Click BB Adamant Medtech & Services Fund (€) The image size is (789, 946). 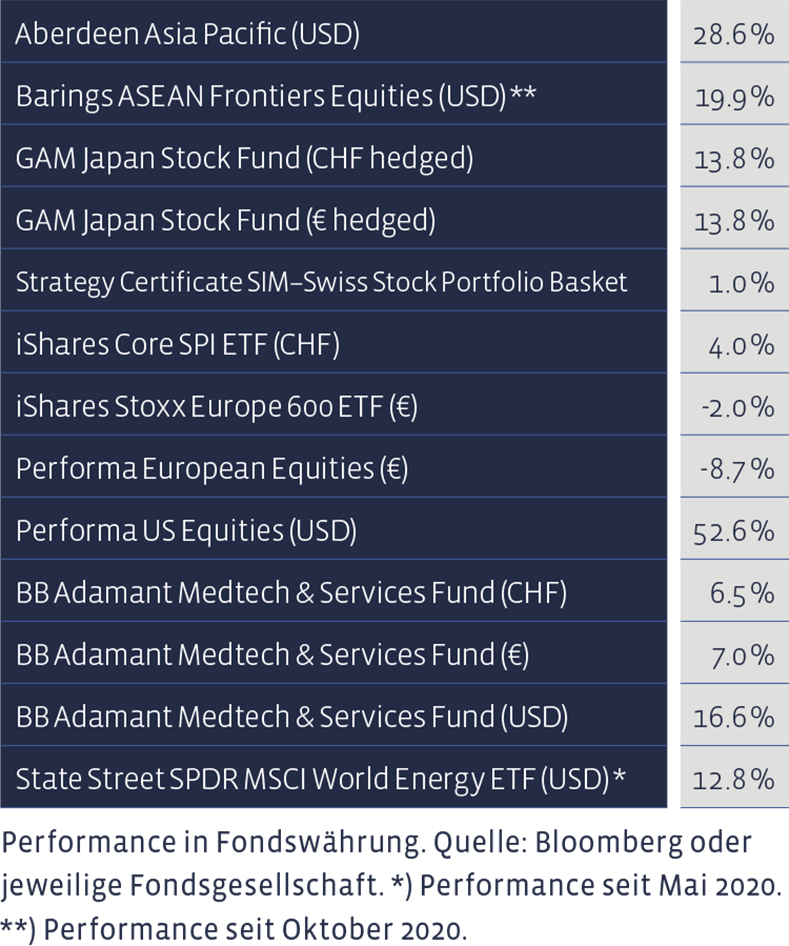(272, 656)
